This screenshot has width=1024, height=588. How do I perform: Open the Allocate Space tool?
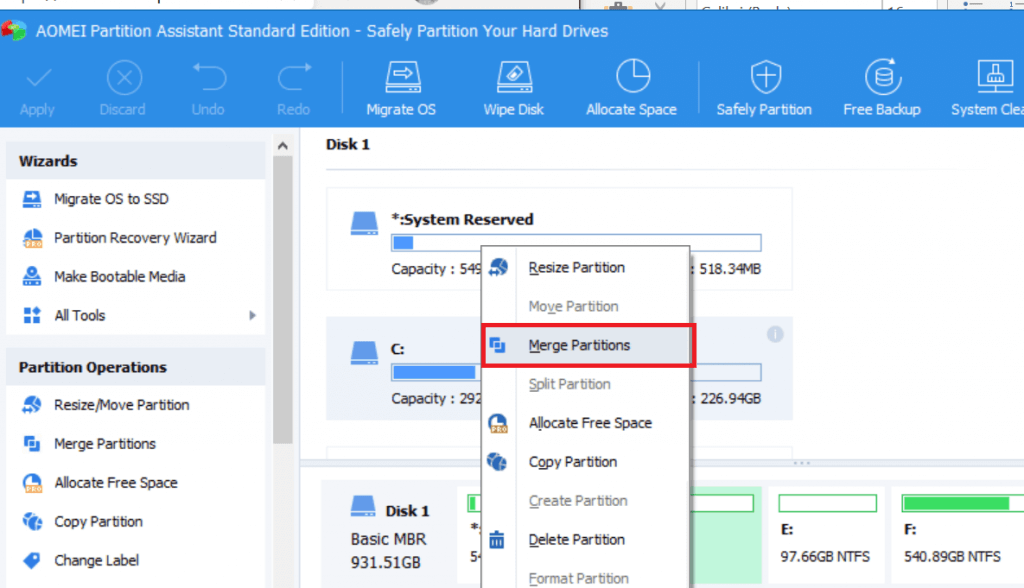[x=632, y=88]
